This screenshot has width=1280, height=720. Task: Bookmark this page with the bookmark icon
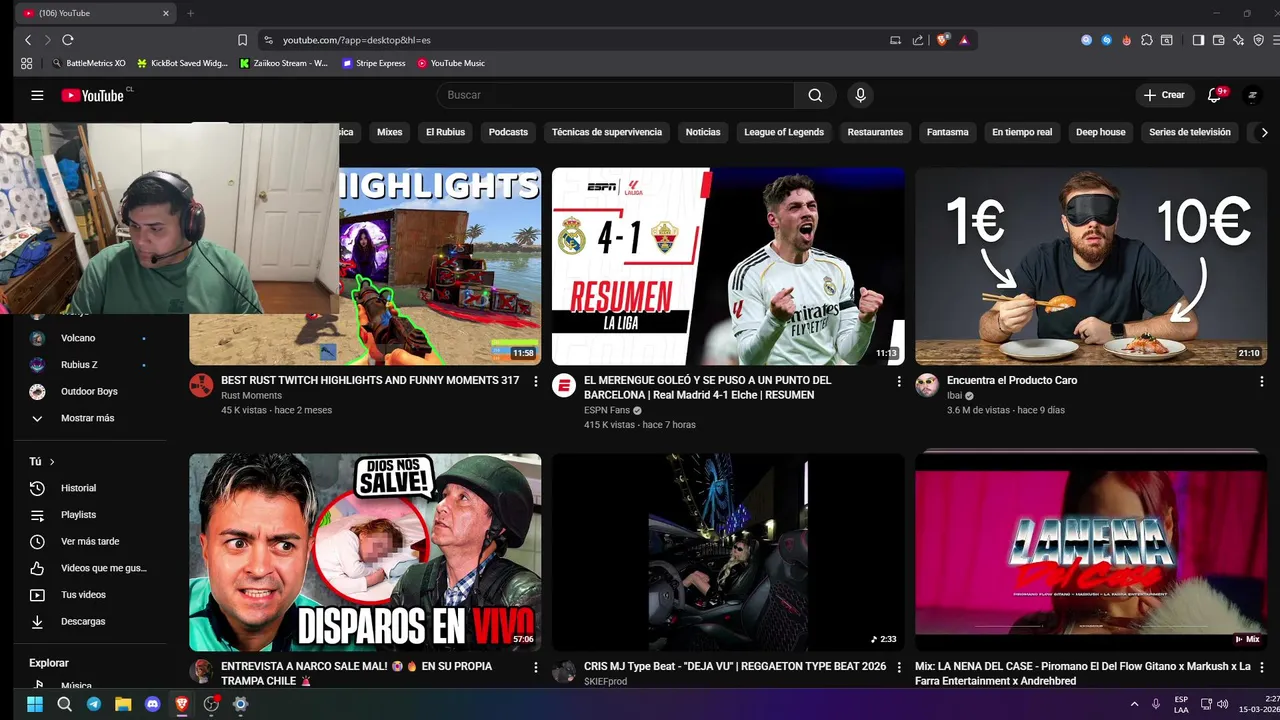242,40
